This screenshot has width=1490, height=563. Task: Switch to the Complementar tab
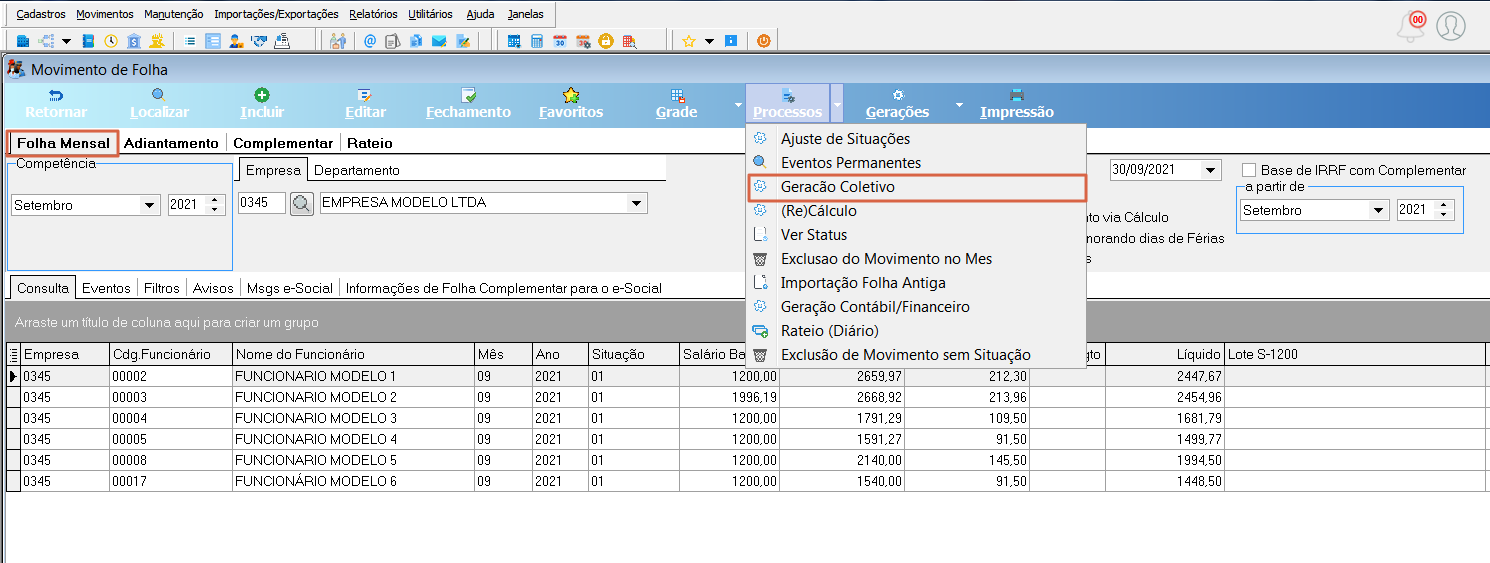(283, 143)
